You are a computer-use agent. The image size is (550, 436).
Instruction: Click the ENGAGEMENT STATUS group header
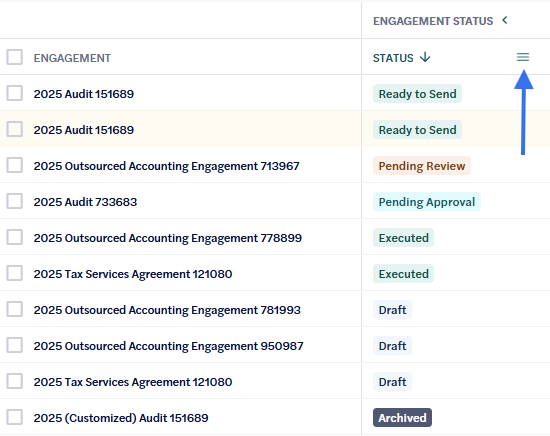433,21
